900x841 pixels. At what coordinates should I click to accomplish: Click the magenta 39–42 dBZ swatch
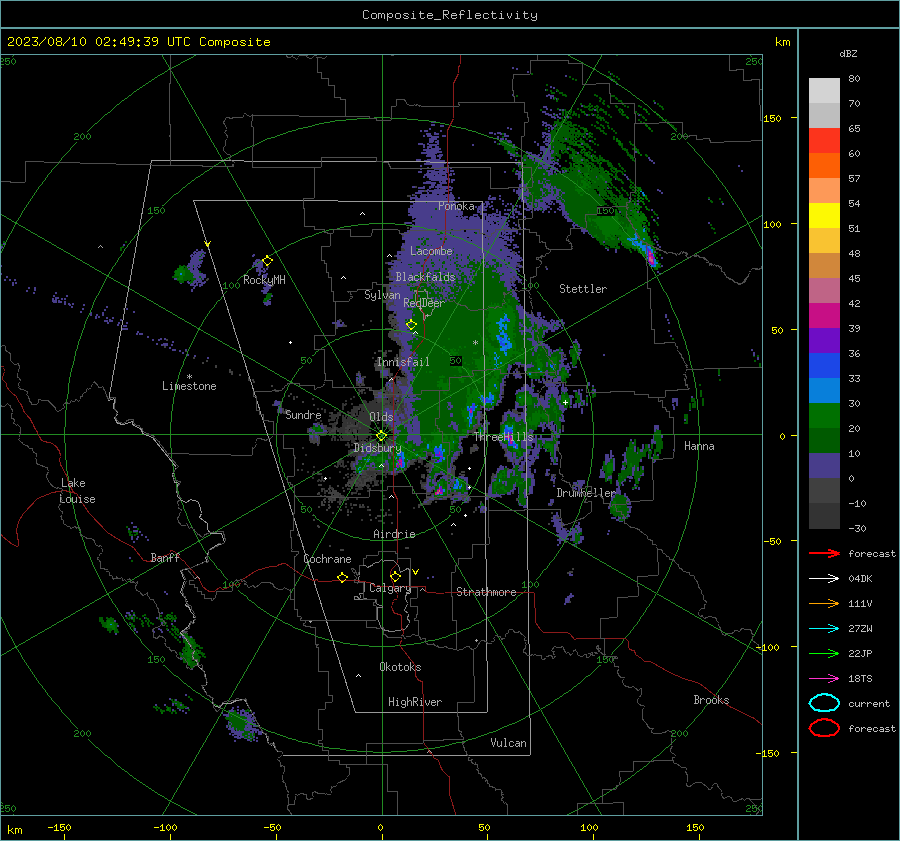pyautogui.click(x=824, y=316)
